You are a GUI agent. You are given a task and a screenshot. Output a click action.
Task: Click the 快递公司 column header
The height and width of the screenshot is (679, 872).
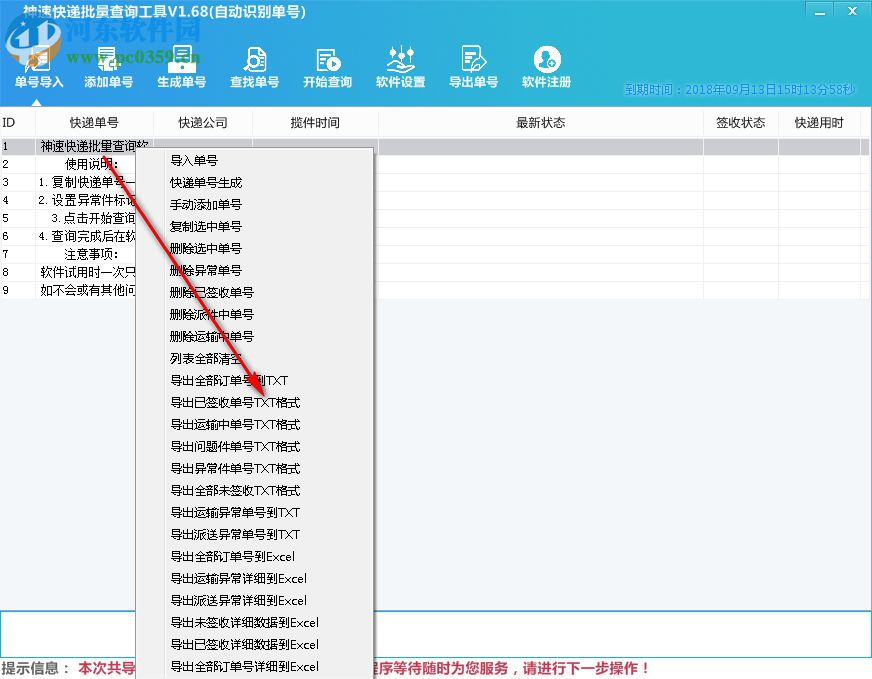point(204,121)
